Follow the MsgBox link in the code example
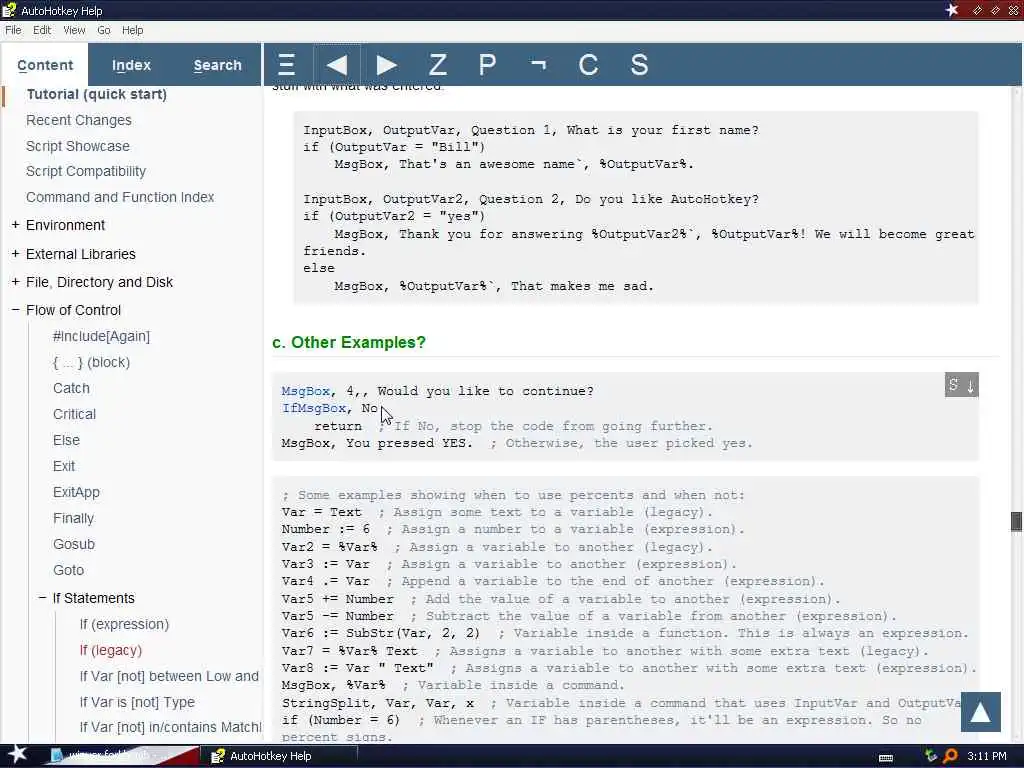 tap(305, 391)
